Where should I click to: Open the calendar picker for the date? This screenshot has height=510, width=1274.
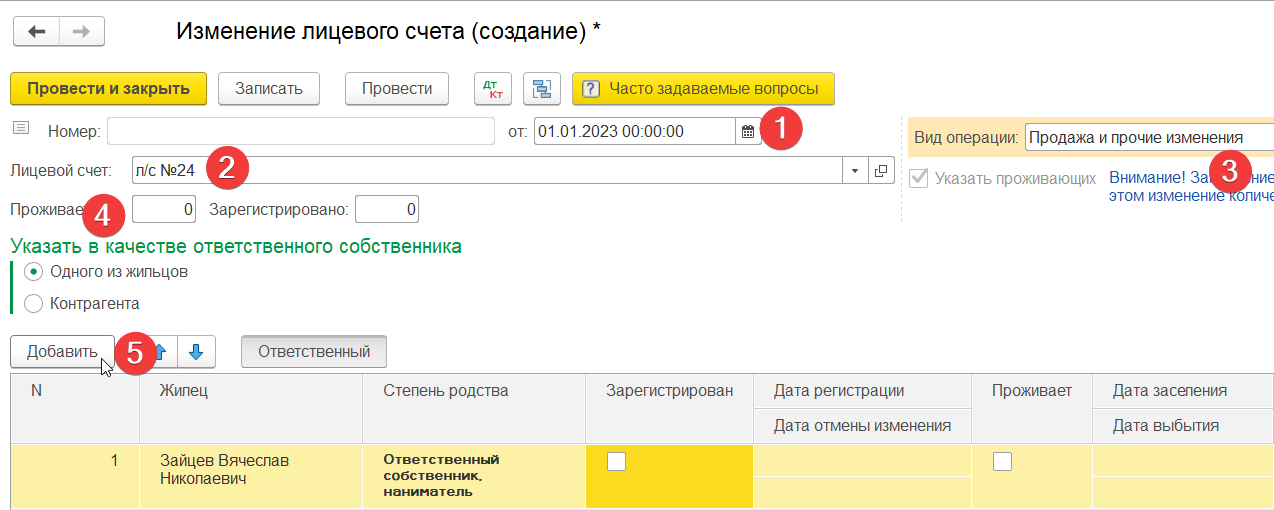(x=747, y=132)
